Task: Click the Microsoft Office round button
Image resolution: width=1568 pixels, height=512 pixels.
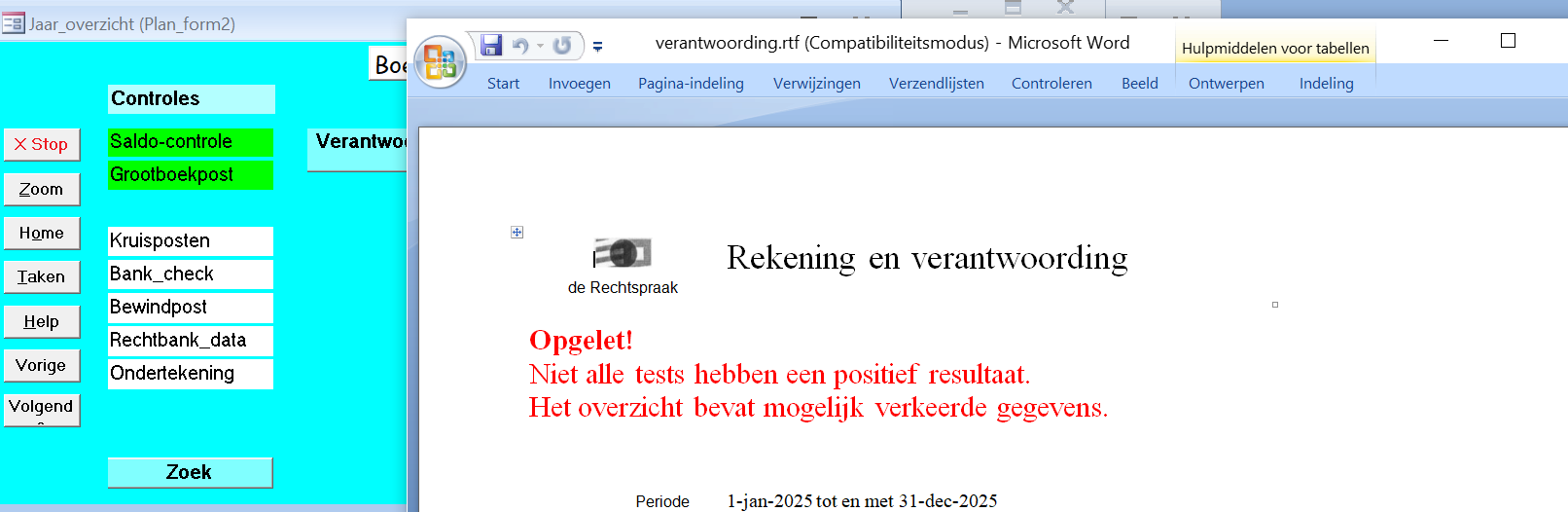Action: point(441,61)
